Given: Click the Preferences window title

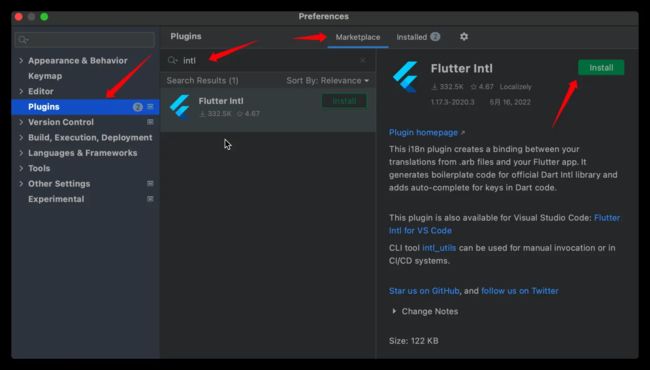Looking at the screenshot, I should click(x=324, y=17).
